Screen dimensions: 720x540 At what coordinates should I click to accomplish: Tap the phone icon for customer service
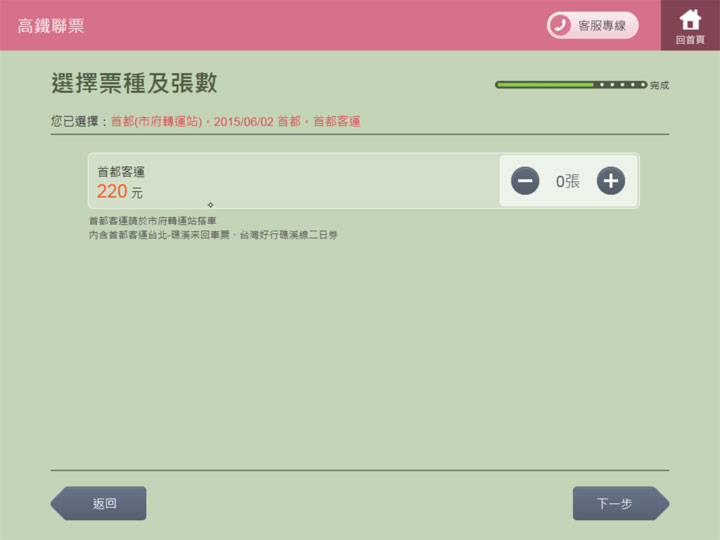[560, 25]
